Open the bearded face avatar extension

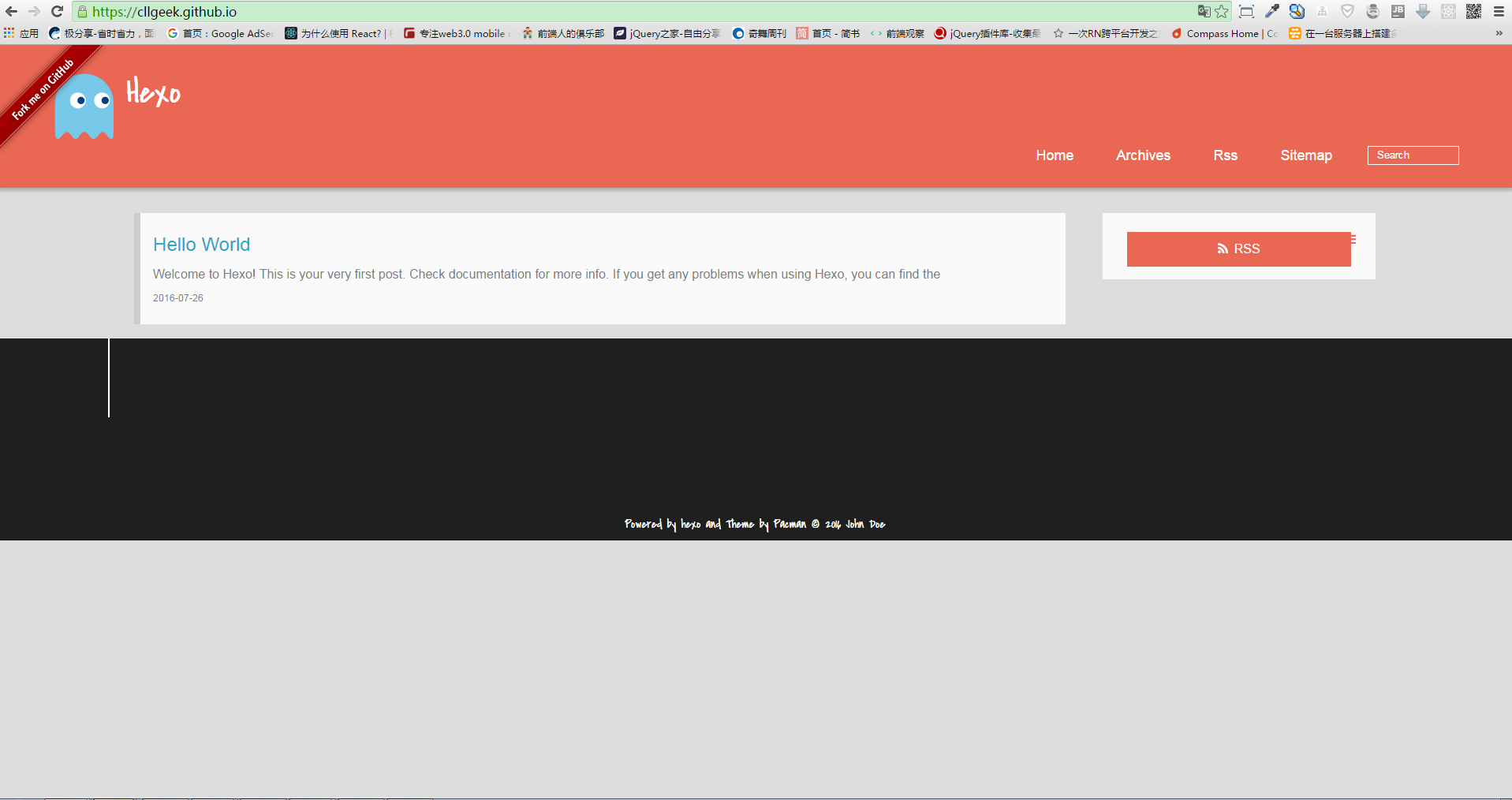coord(1373,12)
